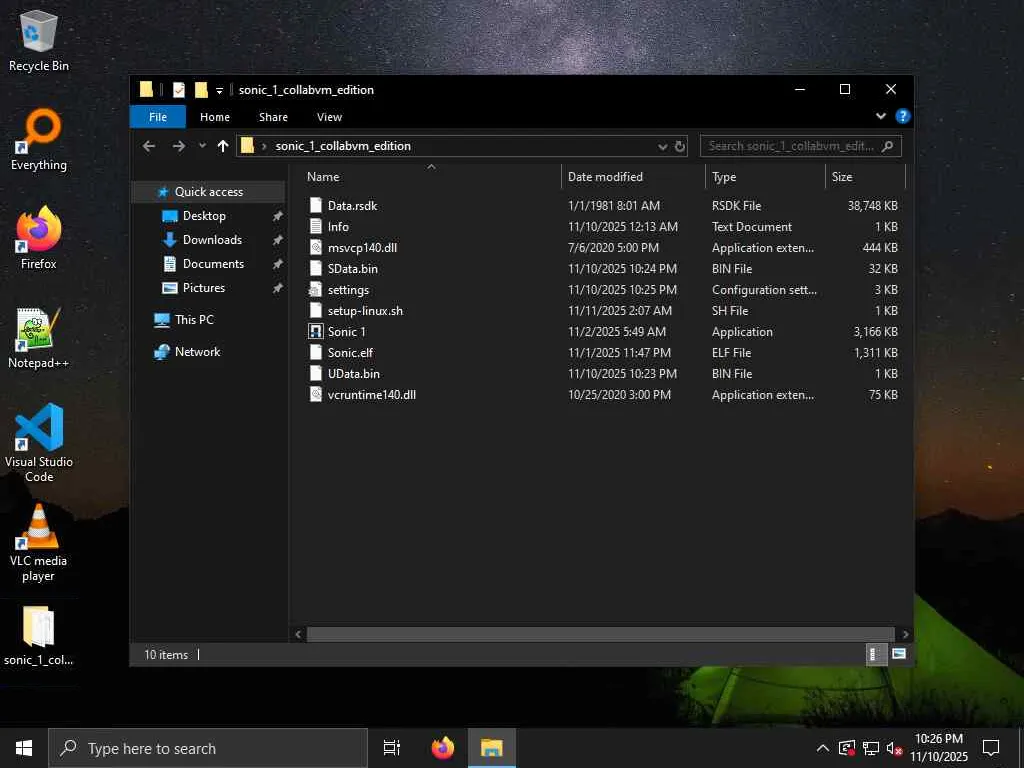Go up one folder level
Screen dimensions: 1024x768
click(x=223, y=146)
